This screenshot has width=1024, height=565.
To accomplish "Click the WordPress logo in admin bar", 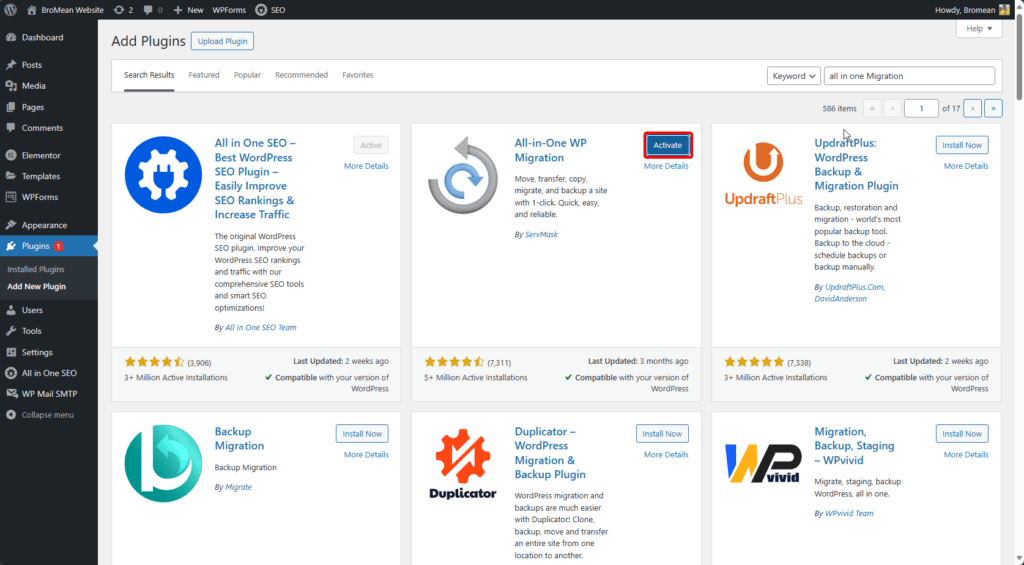I will pos(11,9).
